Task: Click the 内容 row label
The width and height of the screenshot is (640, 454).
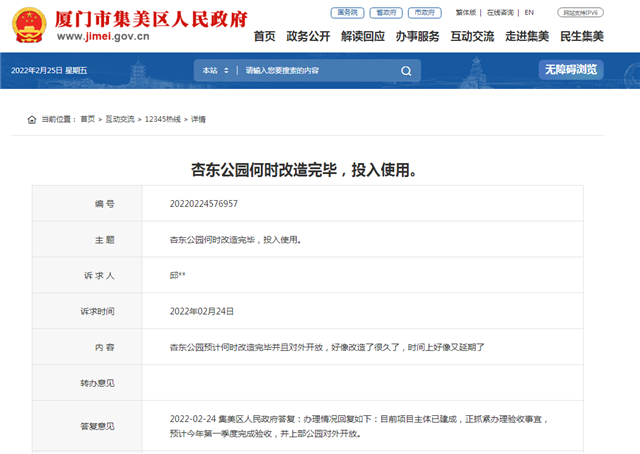Action: 105,347
